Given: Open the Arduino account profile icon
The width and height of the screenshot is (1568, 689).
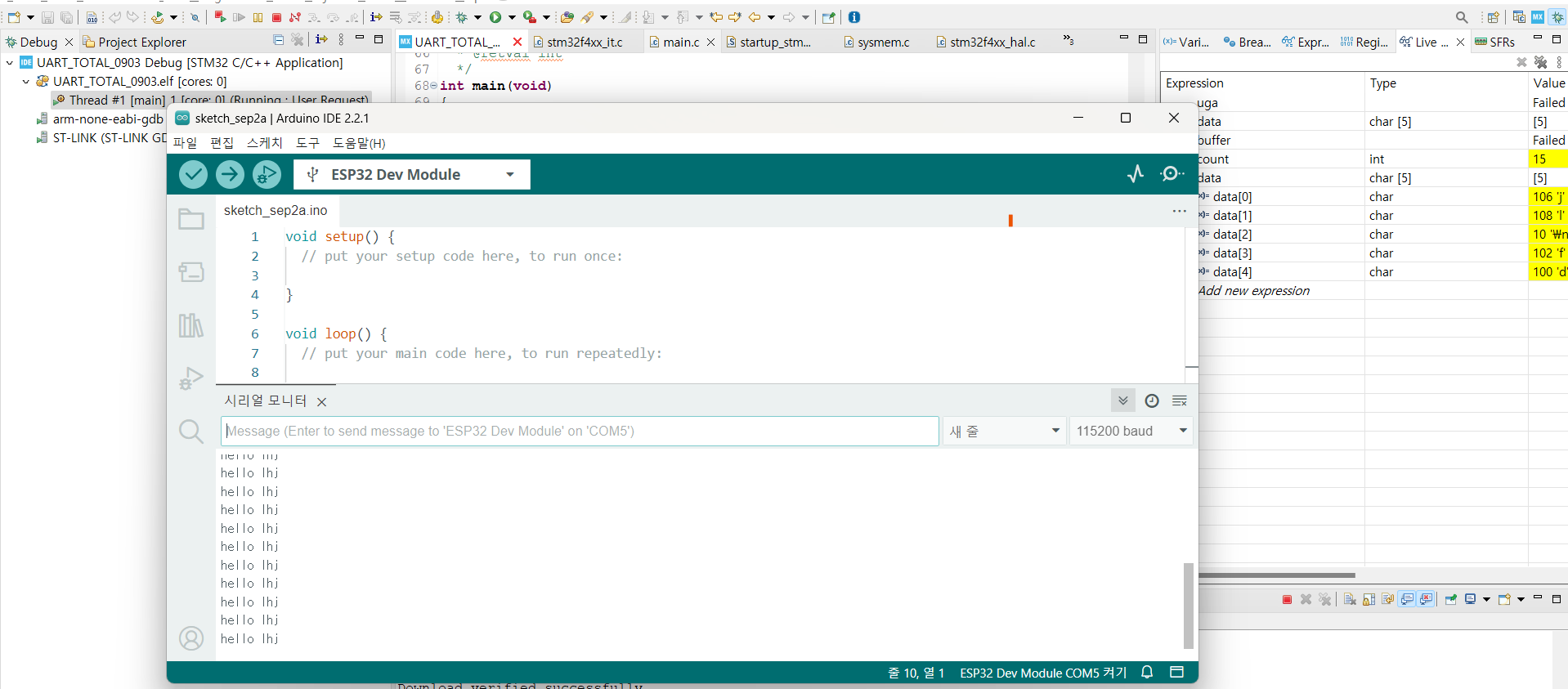Looking at the screenshot, I should (191, 638).
